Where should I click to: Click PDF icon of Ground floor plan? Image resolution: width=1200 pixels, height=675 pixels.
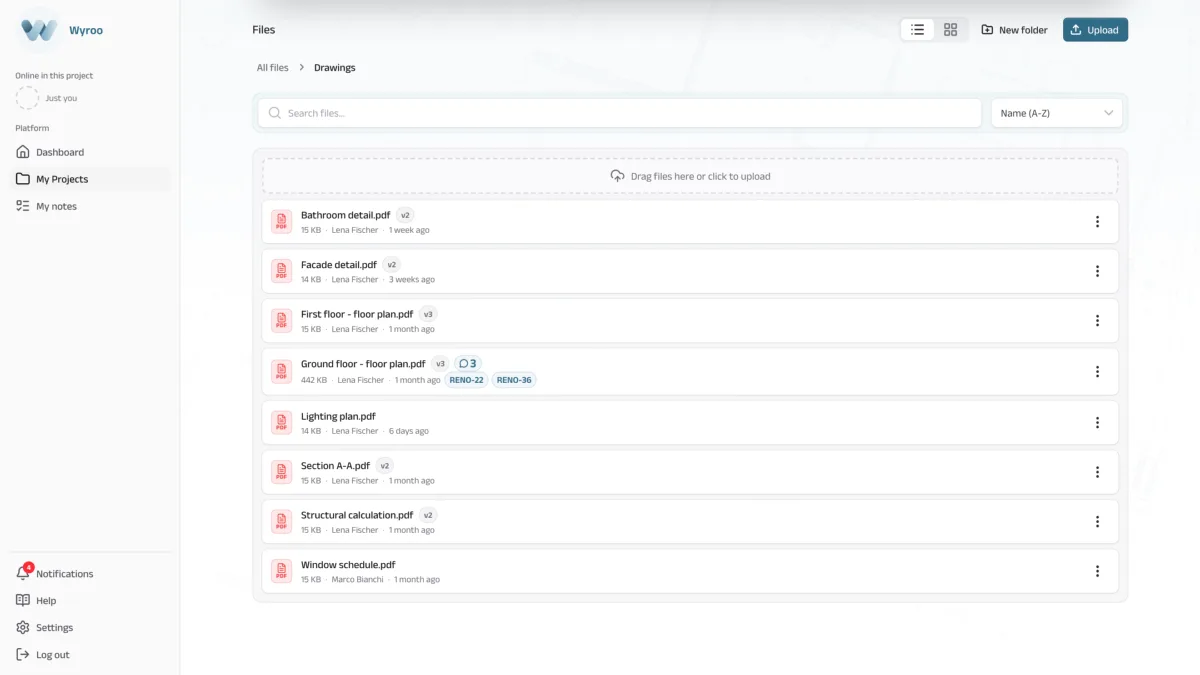pyautogui.click(x=282, y=372)
